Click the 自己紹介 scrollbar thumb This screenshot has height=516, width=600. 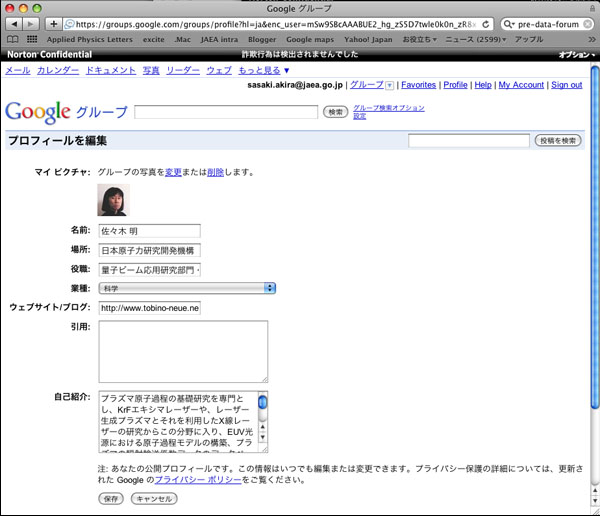click(263, 402)
